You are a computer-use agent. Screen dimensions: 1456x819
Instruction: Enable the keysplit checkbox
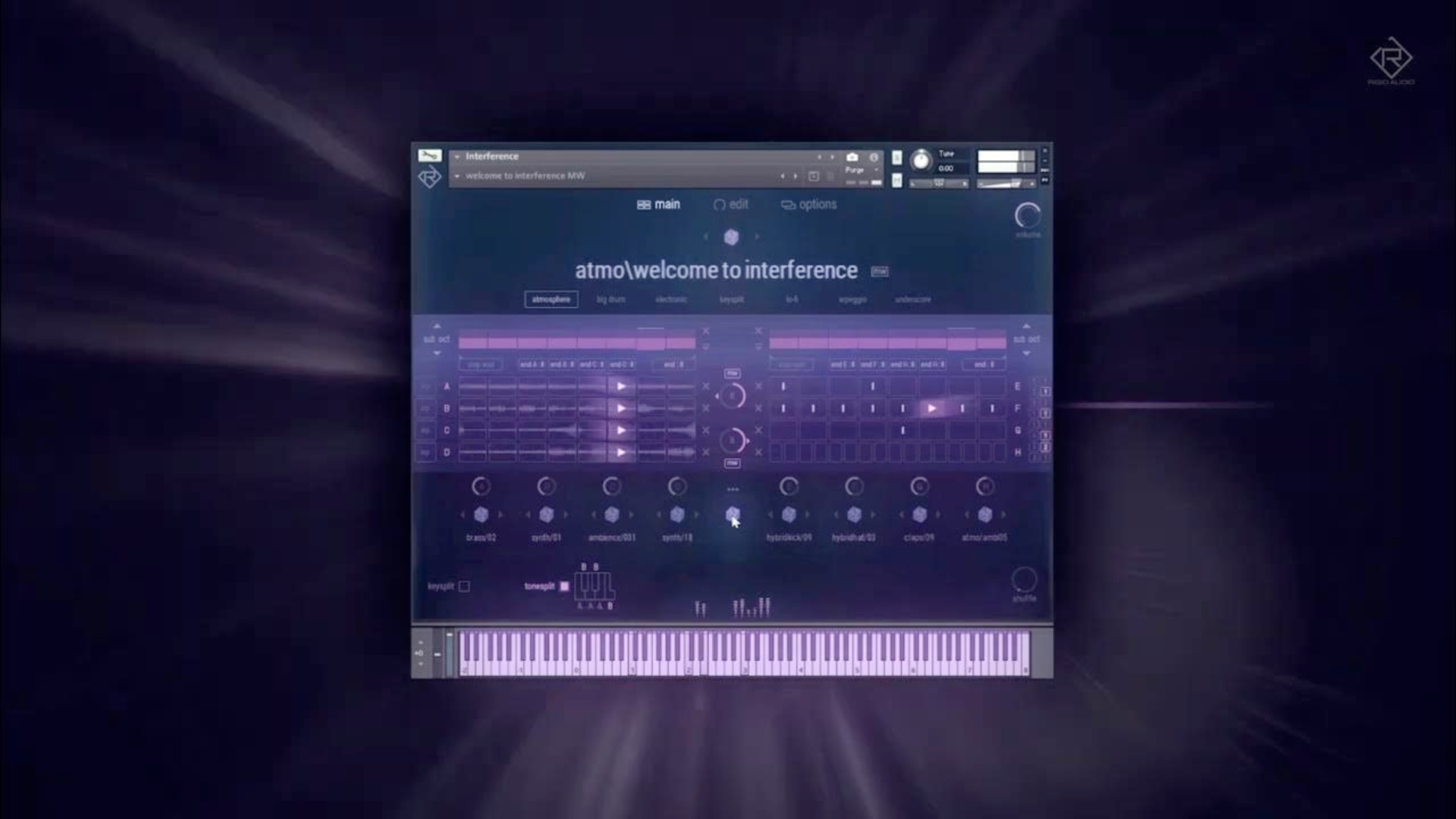[464, 586]
